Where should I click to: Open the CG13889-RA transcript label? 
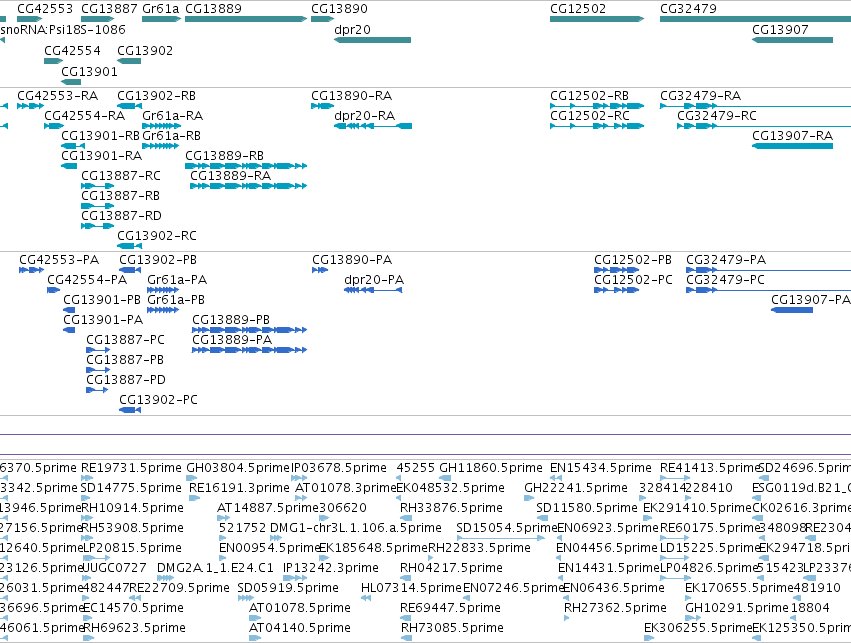[231, 176]
